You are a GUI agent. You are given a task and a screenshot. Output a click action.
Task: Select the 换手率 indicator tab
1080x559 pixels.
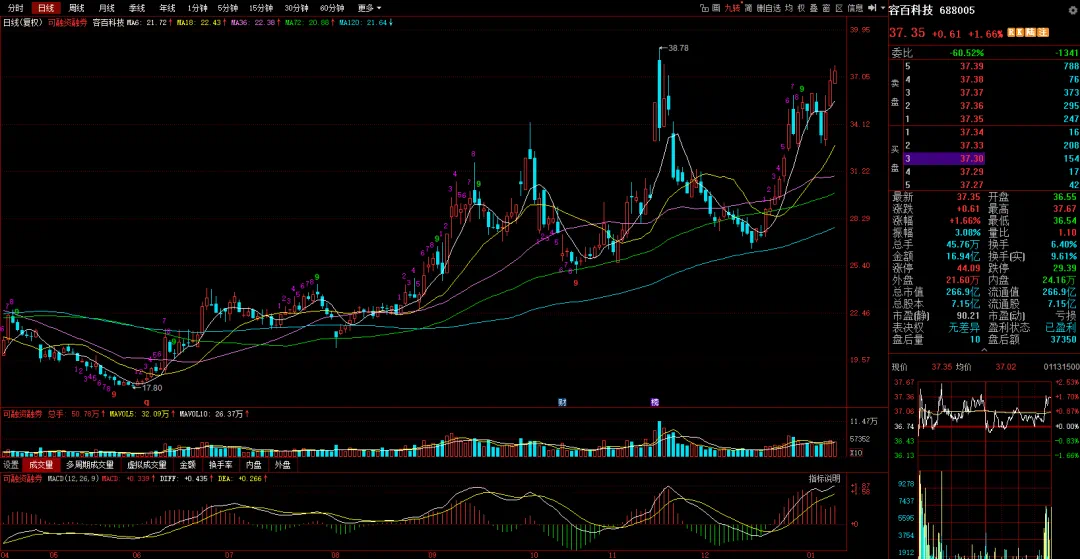click(x=220, y=465)
